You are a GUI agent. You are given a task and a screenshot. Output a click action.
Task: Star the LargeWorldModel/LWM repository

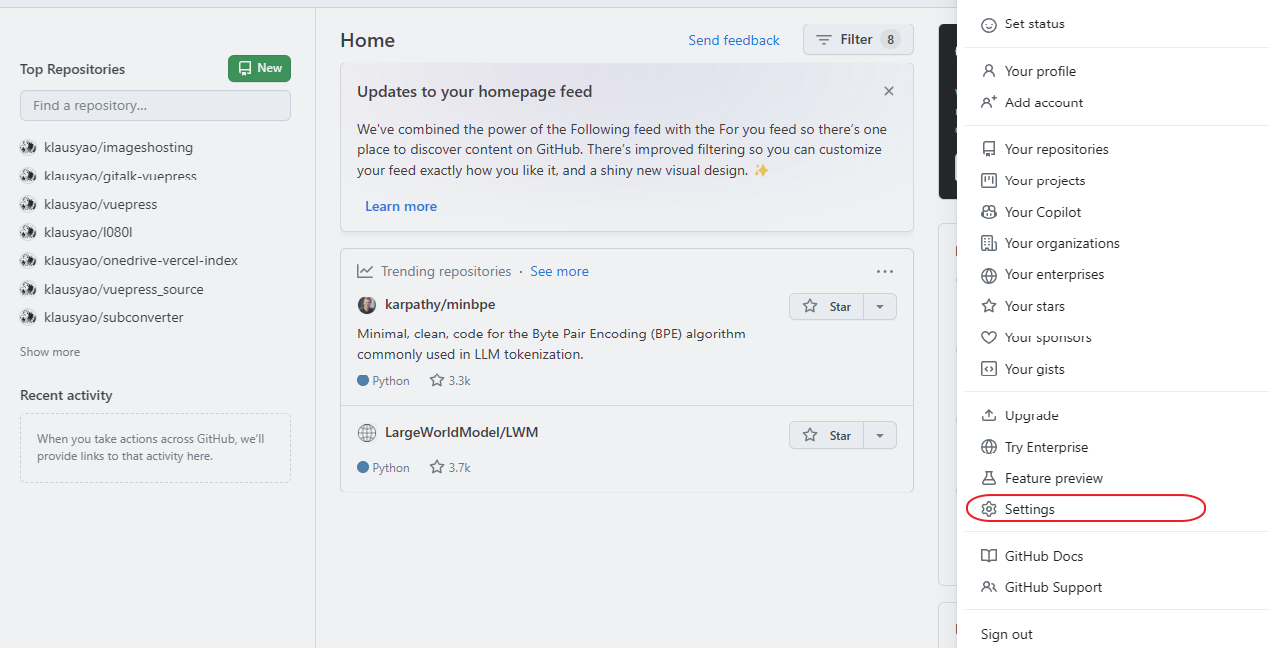coord(826,436)
